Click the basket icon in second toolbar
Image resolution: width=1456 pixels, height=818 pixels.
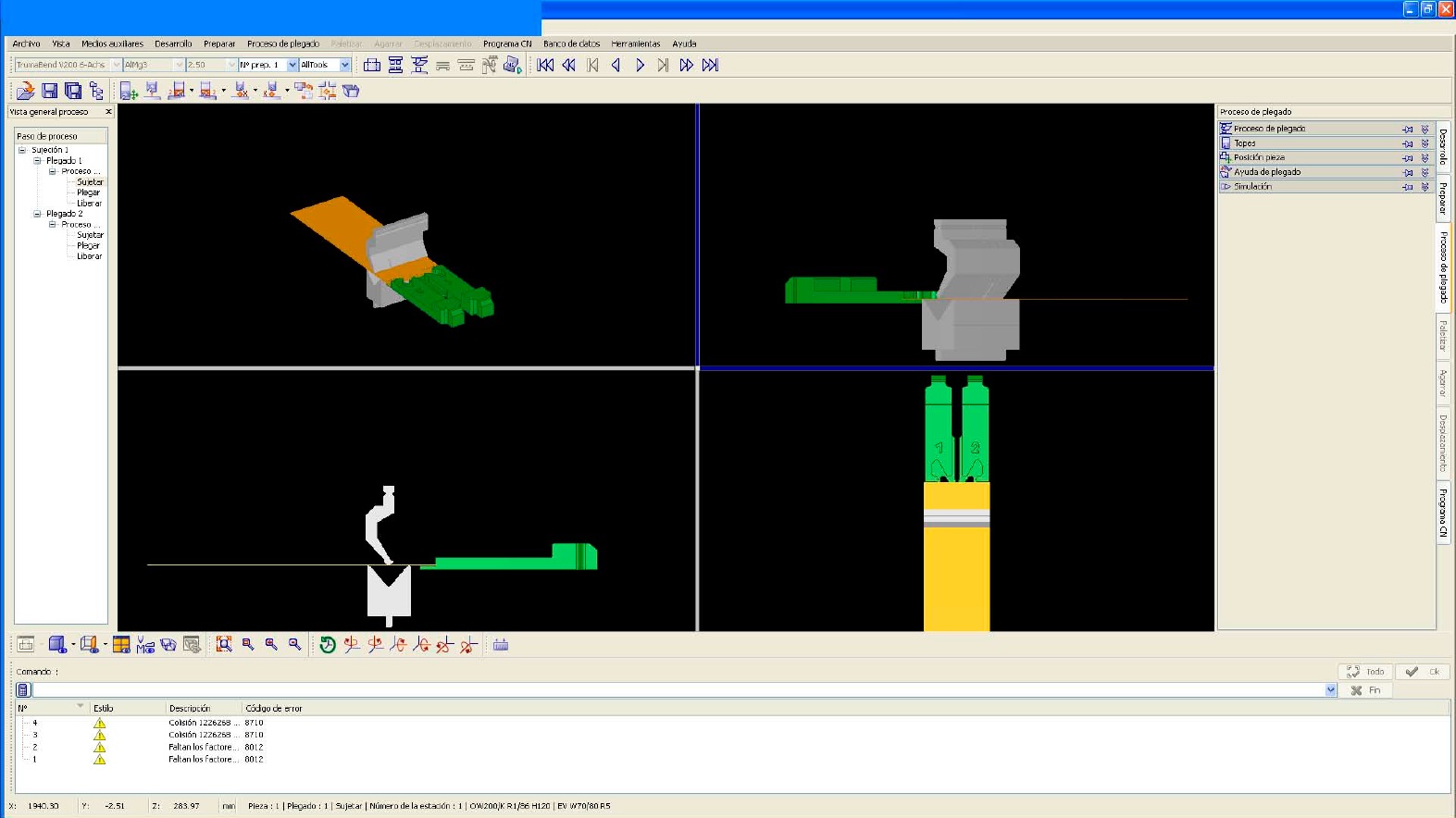[x=351, y=90]
